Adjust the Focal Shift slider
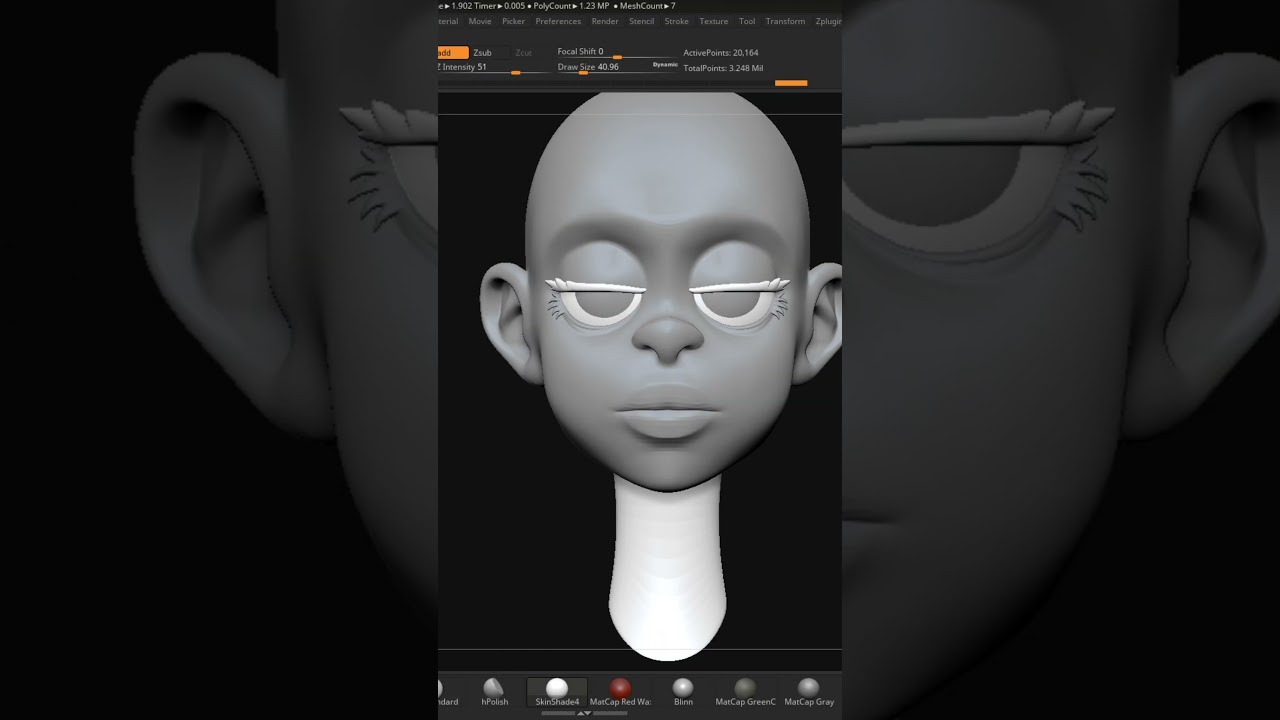The height and width of the screenshot is (720, 1280). click(x=615, y=53)
